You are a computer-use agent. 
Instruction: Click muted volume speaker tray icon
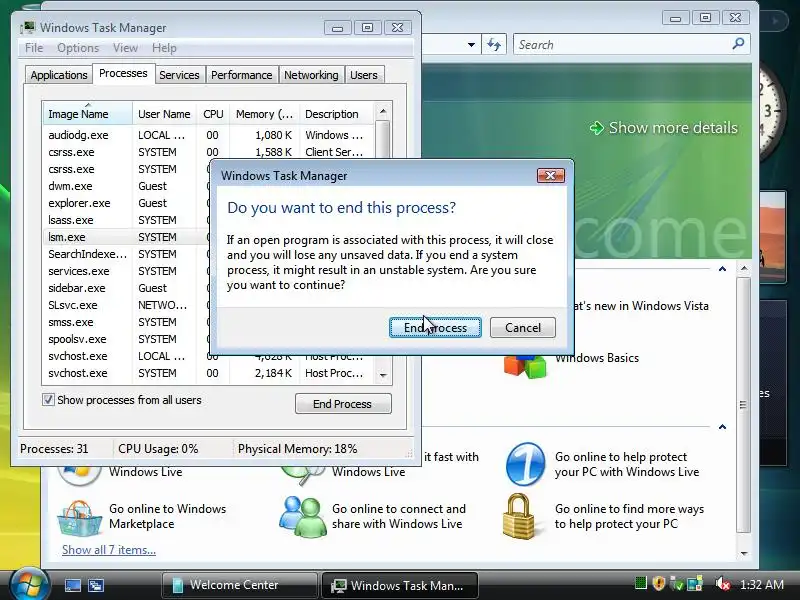point(722,584)
